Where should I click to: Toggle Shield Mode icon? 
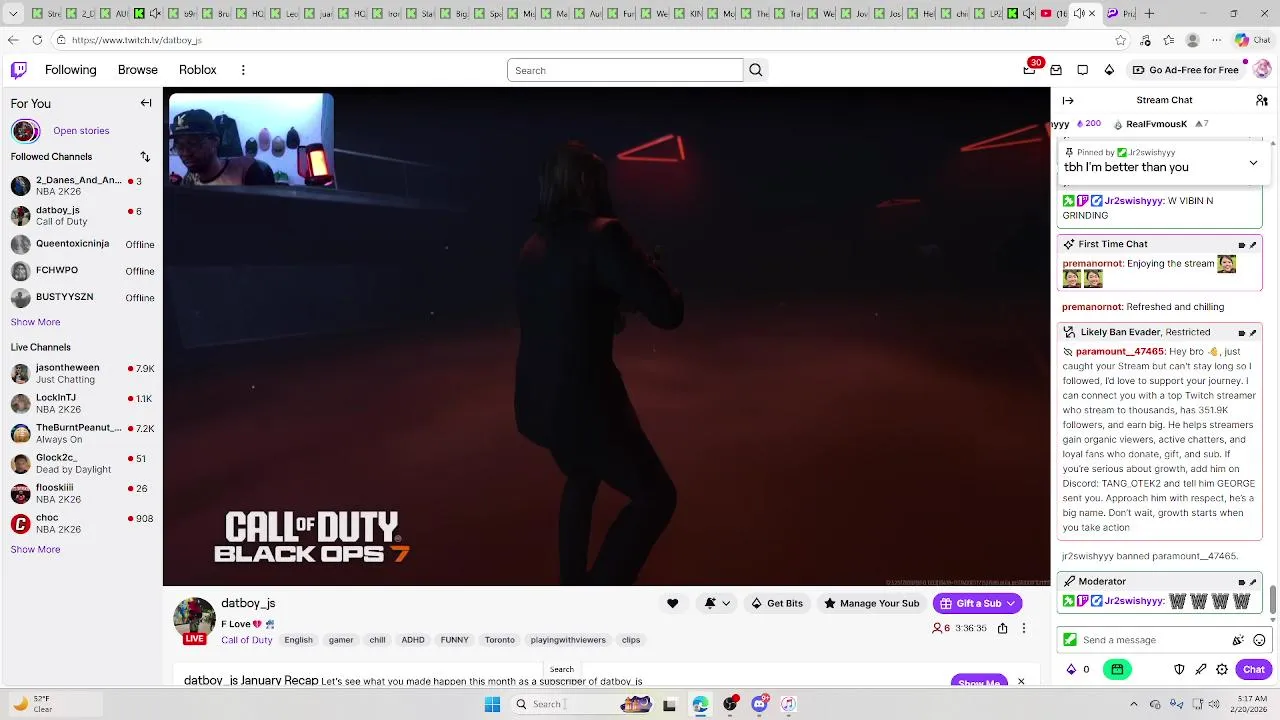(x=1179, y=669)
